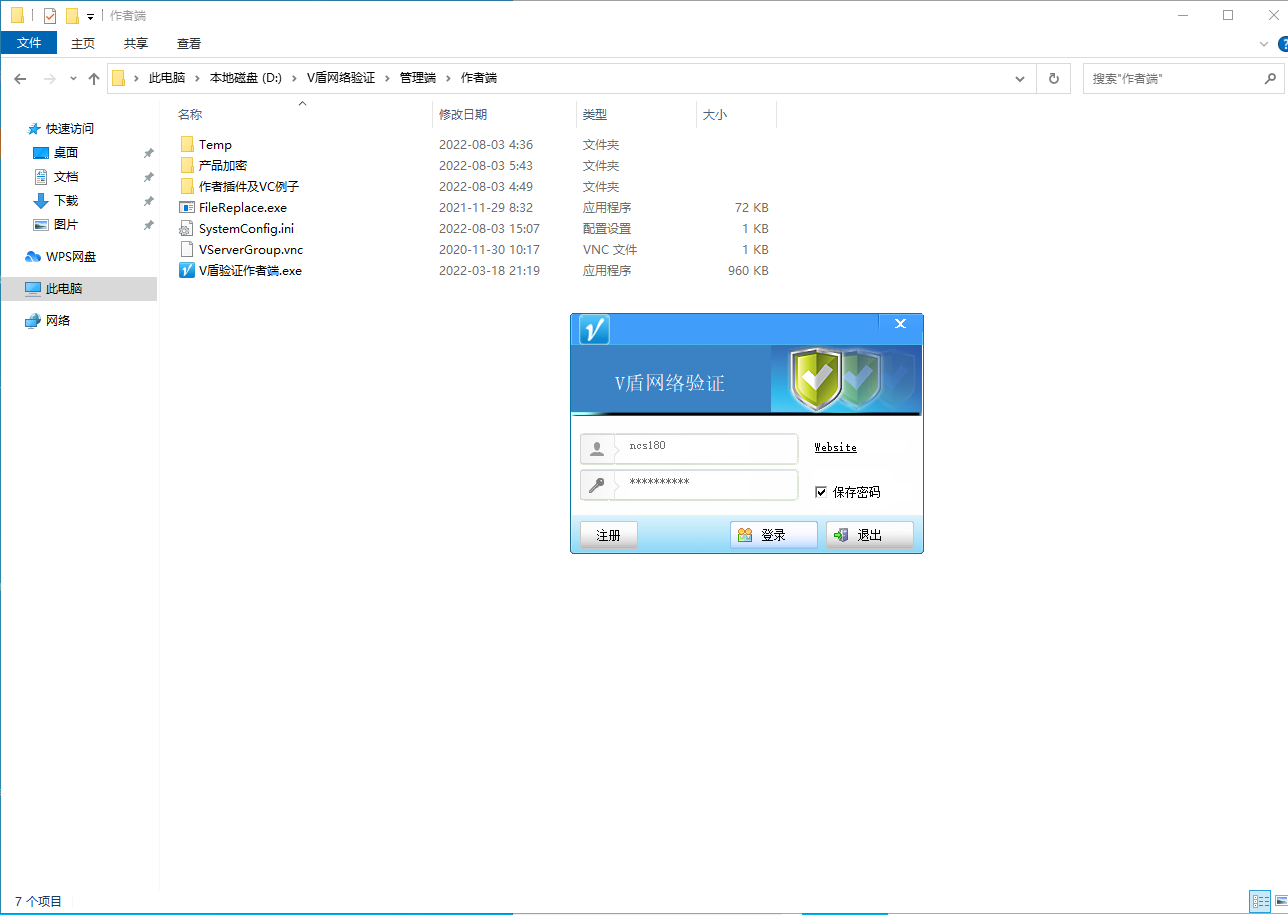Expand the address bar history dropdown
Viewport: 1288px width, 915px height.
1020,78
